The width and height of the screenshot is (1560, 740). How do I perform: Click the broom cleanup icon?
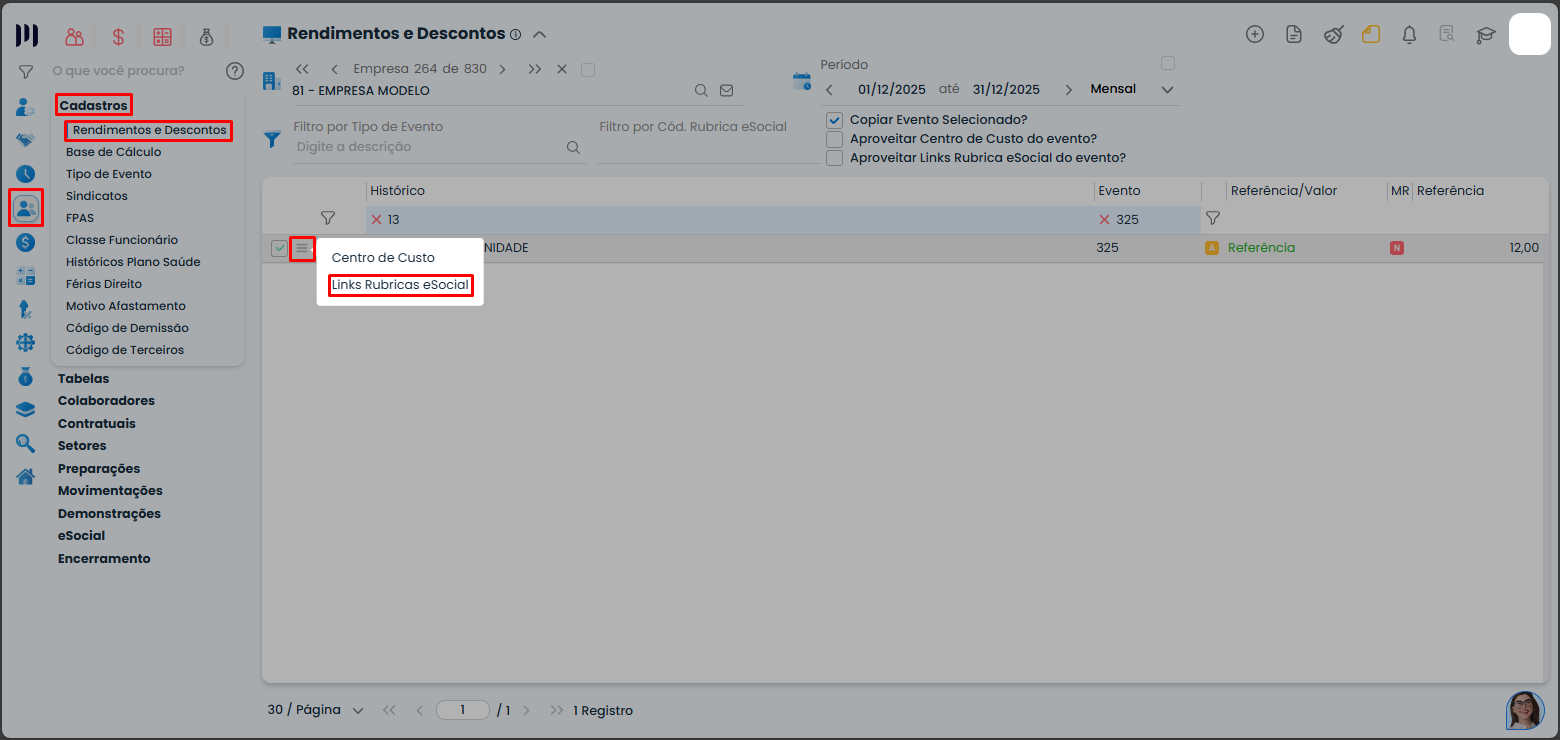pyautogui.click(x=1333, y=34)
